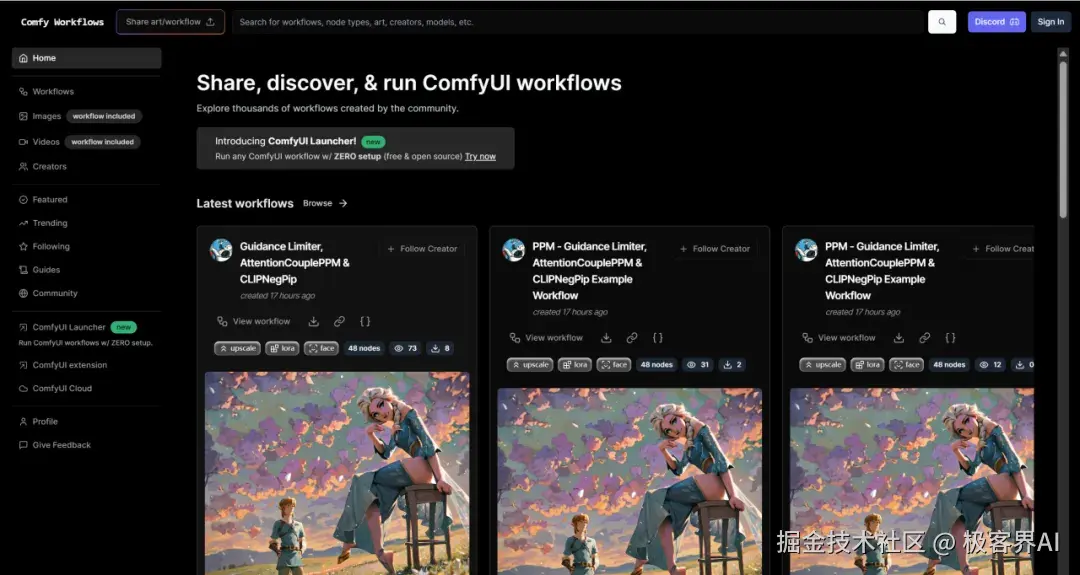Open Creators in the sidebar
The image size is (1080, 575).
pos(43,167)
